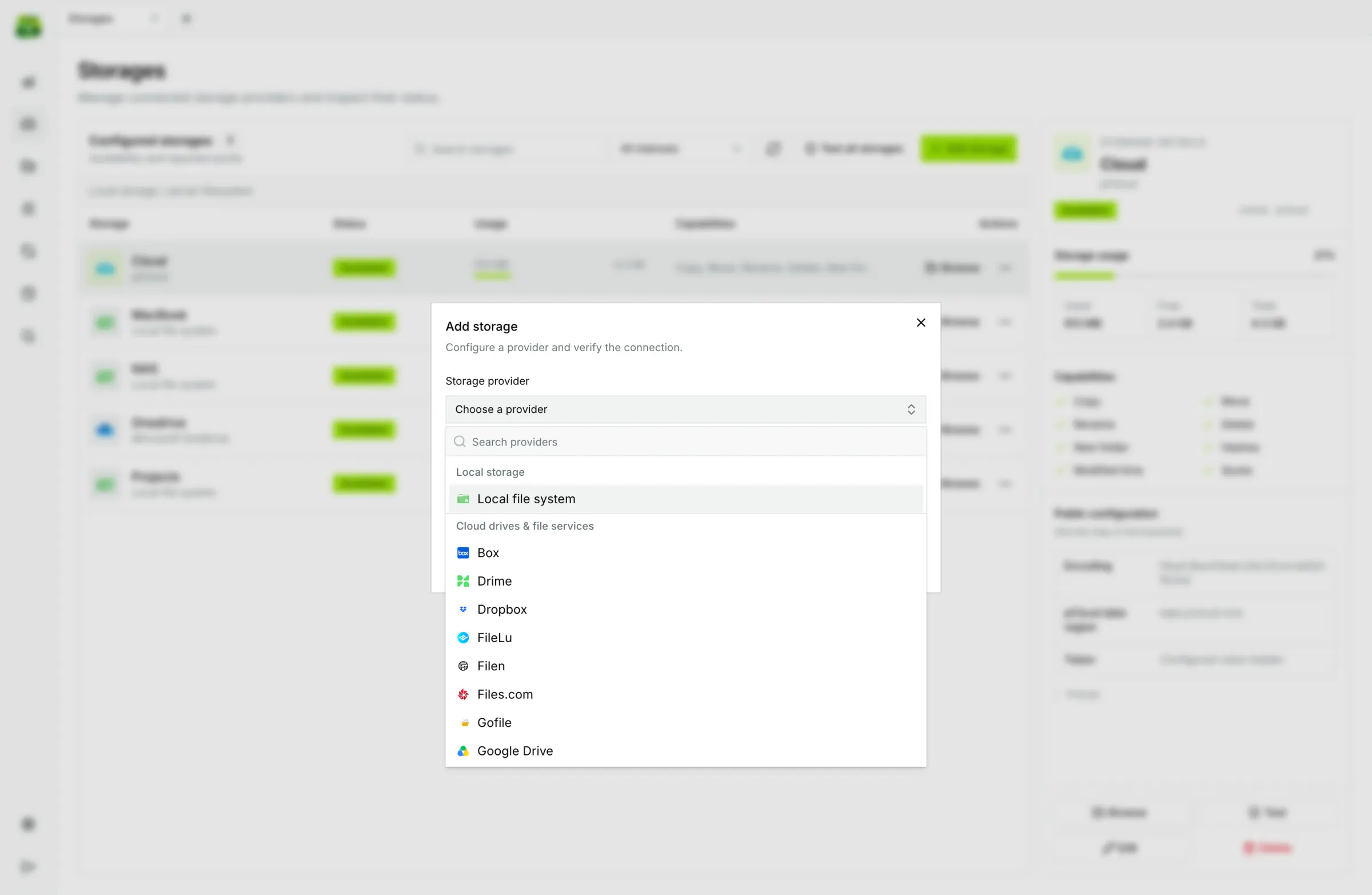This screenshot has width=1372, height=895.
Task: Click the Google Drive logo icon
Action: click(463, 750)
